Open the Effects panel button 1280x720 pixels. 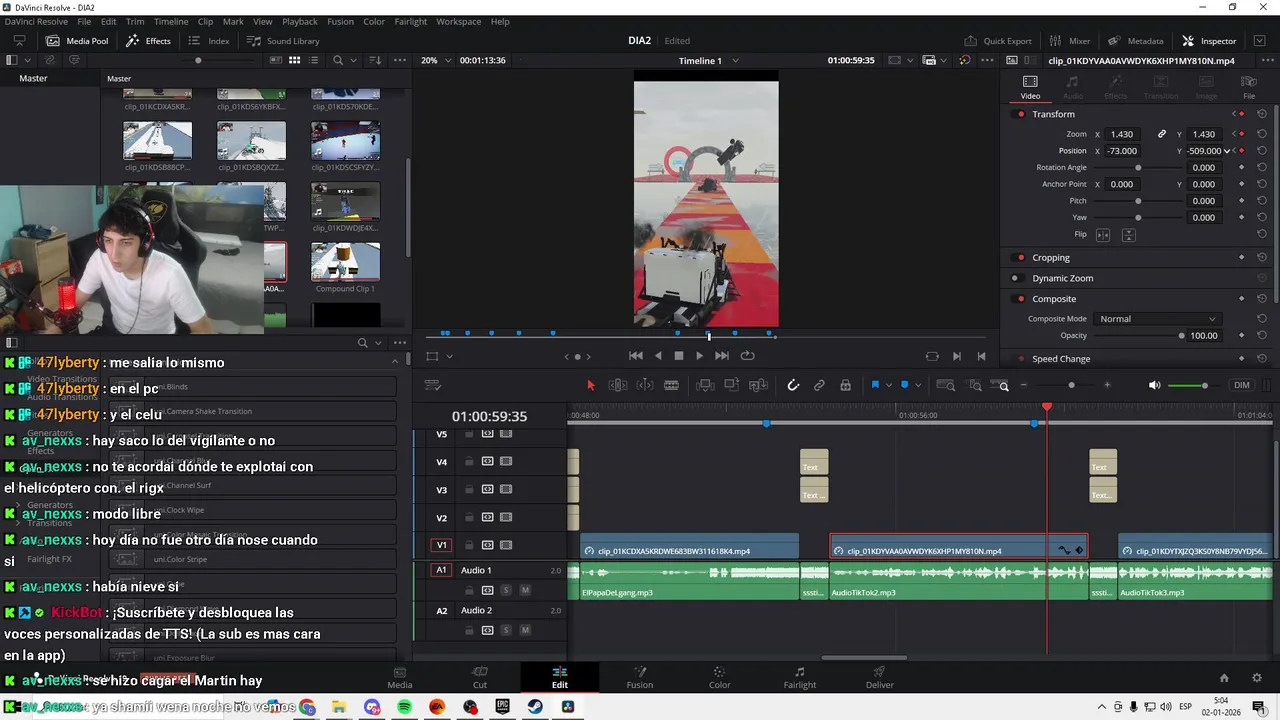point(148,41)
